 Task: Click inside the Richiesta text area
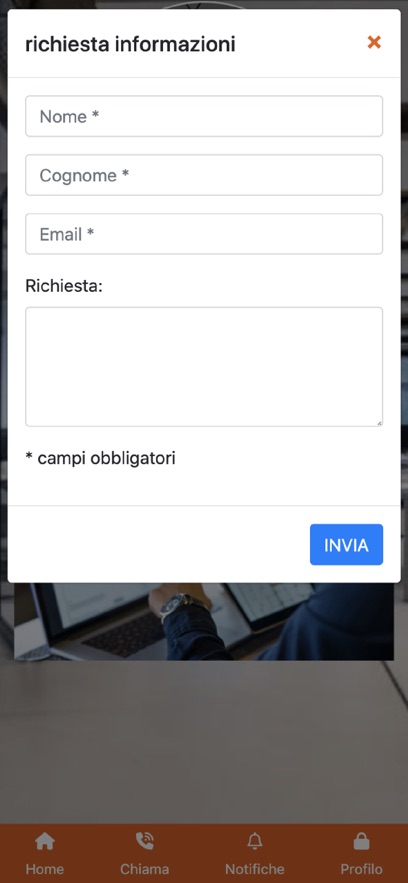pyautogui.click(x=204, y=367)
